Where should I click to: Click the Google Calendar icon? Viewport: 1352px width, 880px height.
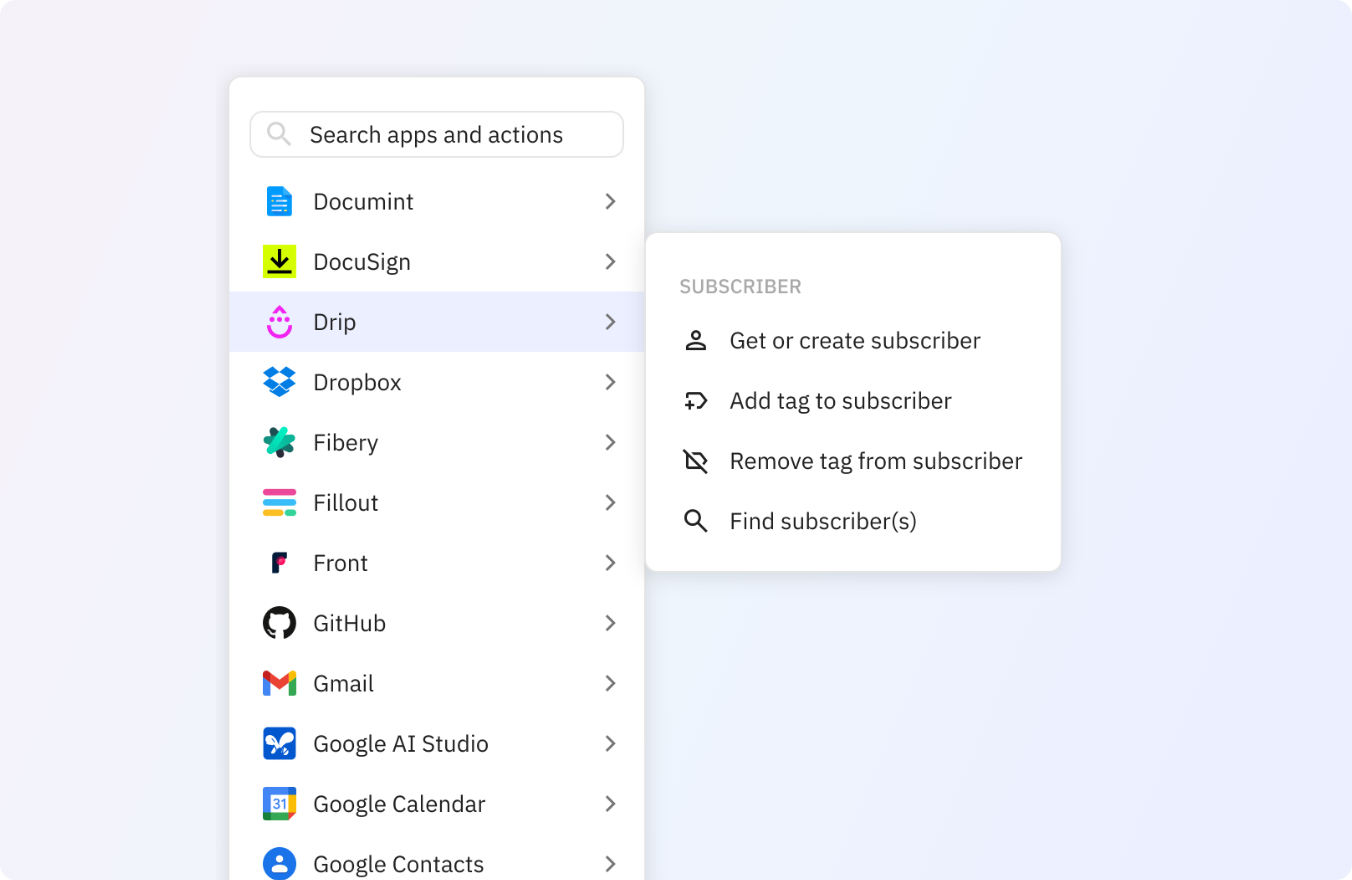pos(279,804)
